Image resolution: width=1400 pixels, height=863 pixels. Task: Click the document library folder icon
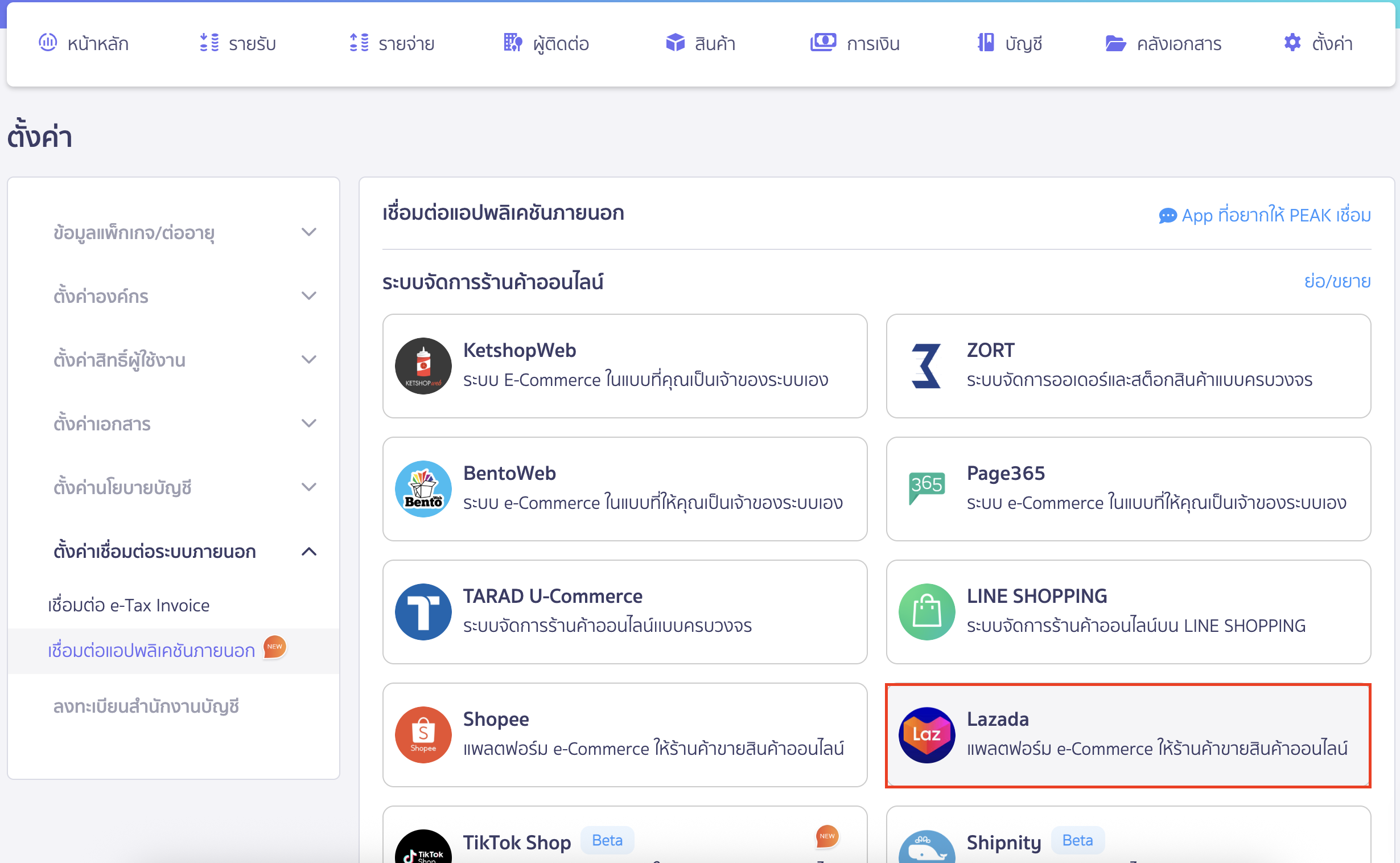coord(1115,43)
